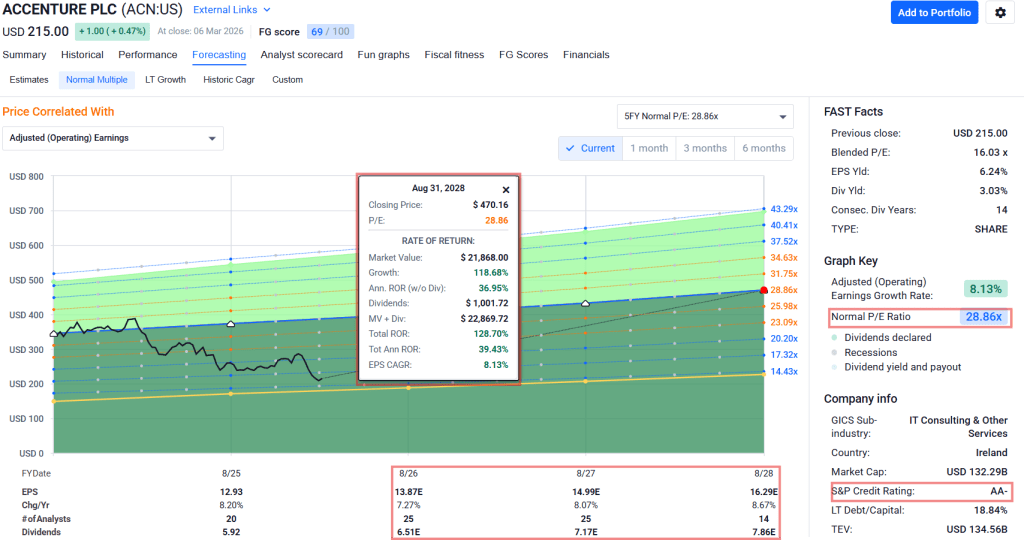Select the 3 months timeframe button

[x=705, y=148]
